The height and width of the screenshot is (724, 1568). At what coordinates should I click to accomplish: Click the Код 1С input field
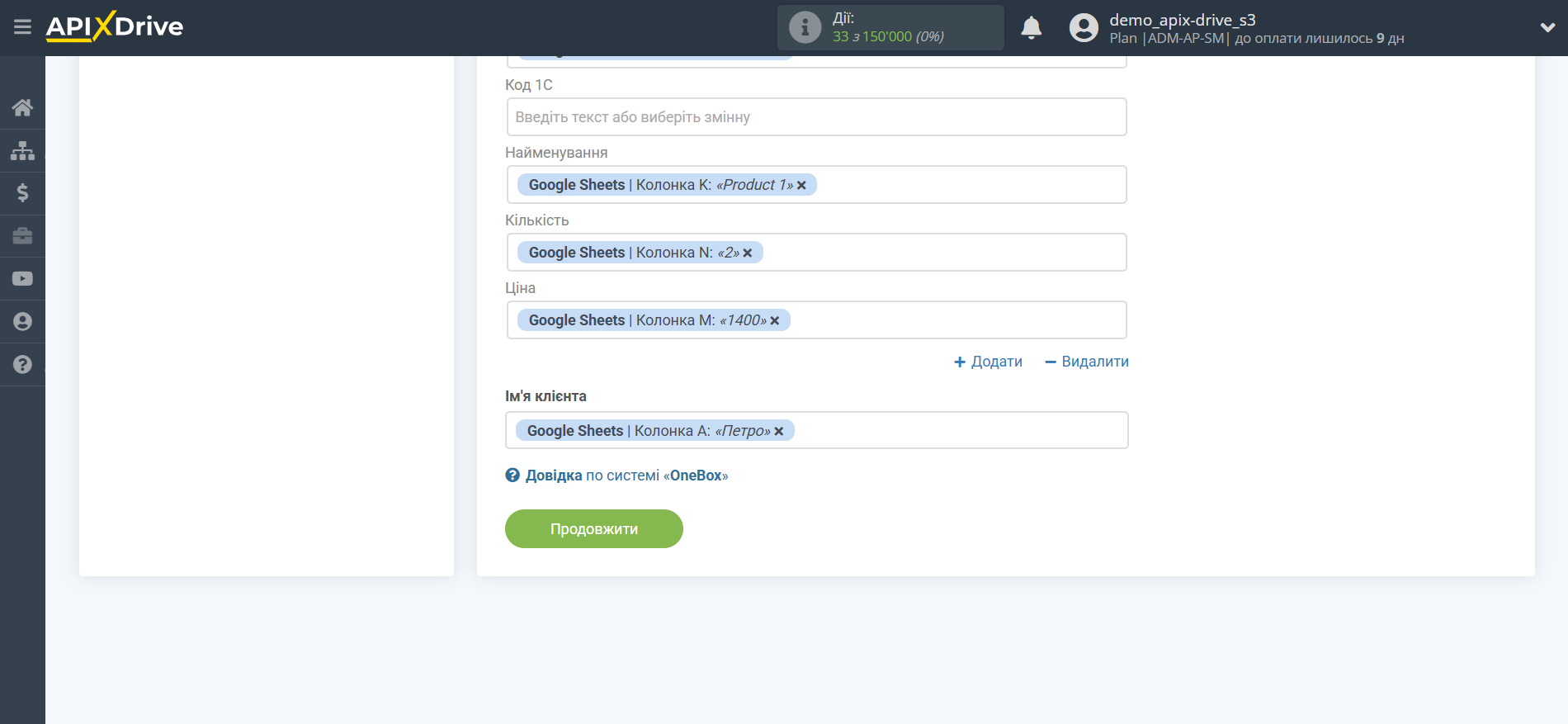click(x=816, y=117)
